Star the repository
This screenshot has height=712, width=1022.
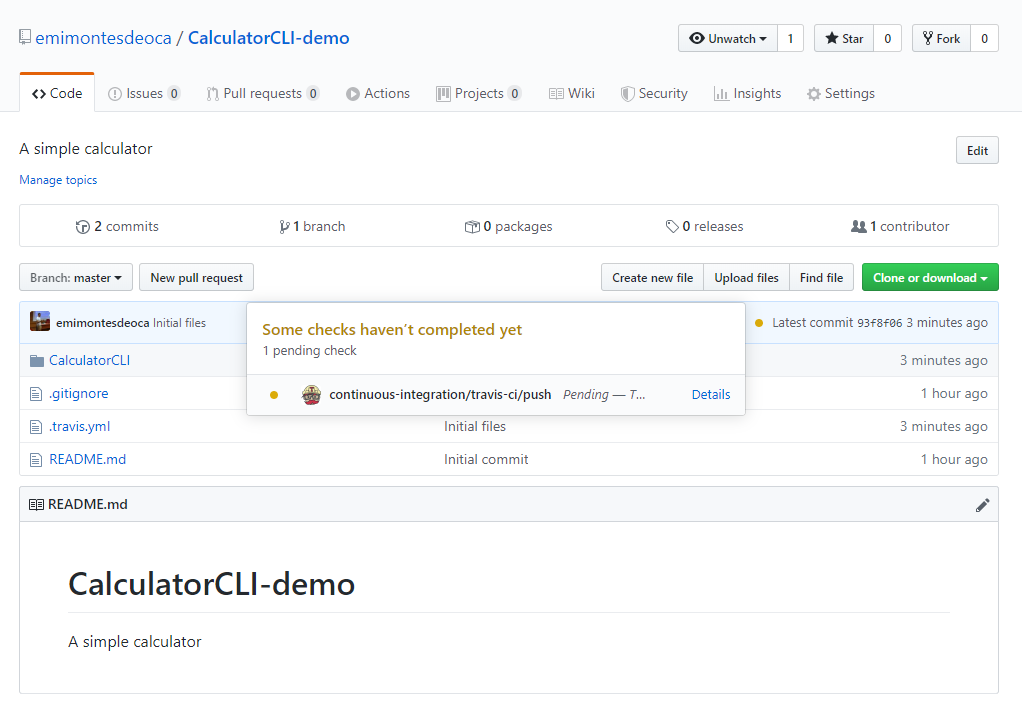coord(844,39)
